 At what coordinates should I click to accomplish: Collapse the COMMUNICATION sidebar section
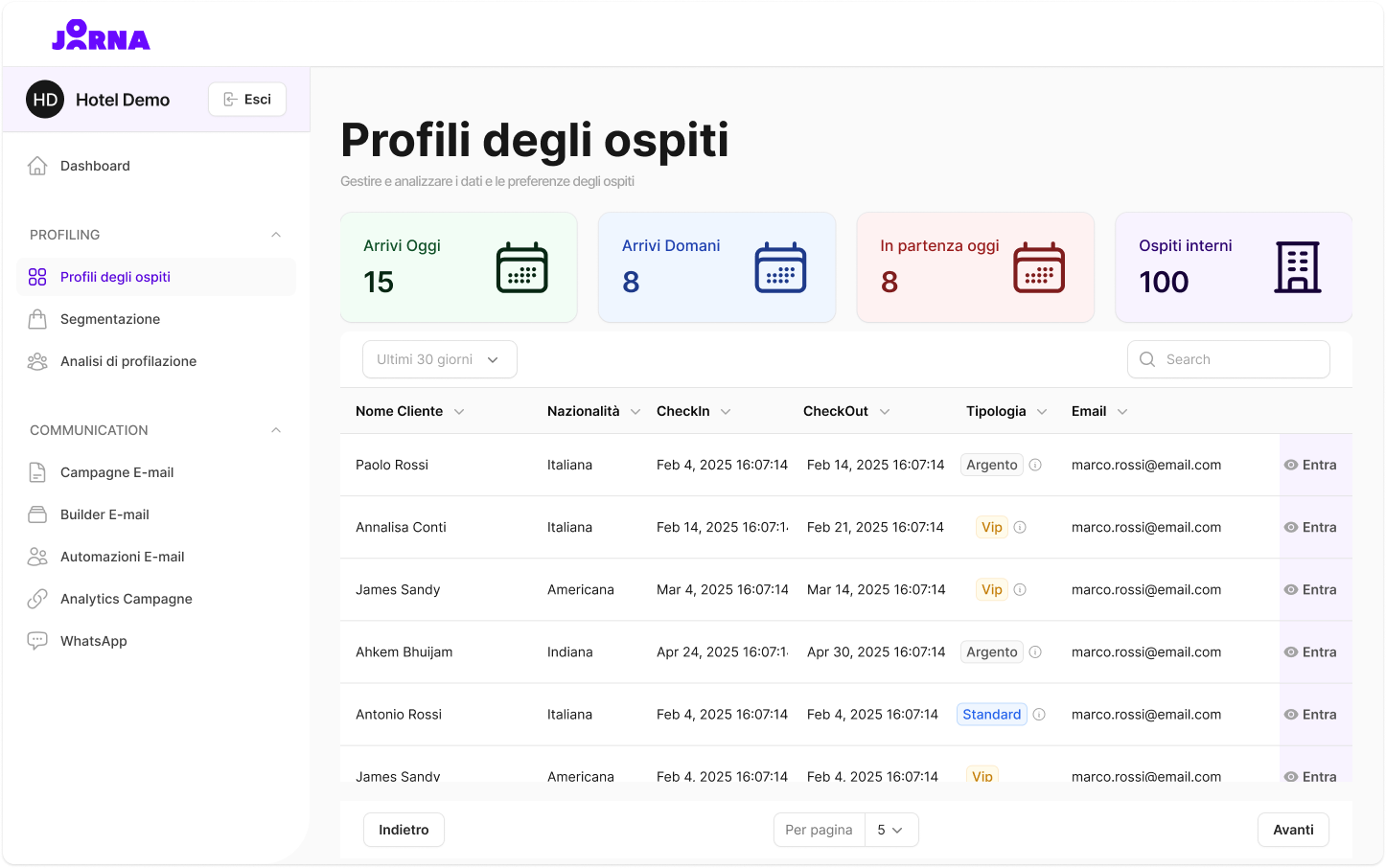[x=276, y=430]
